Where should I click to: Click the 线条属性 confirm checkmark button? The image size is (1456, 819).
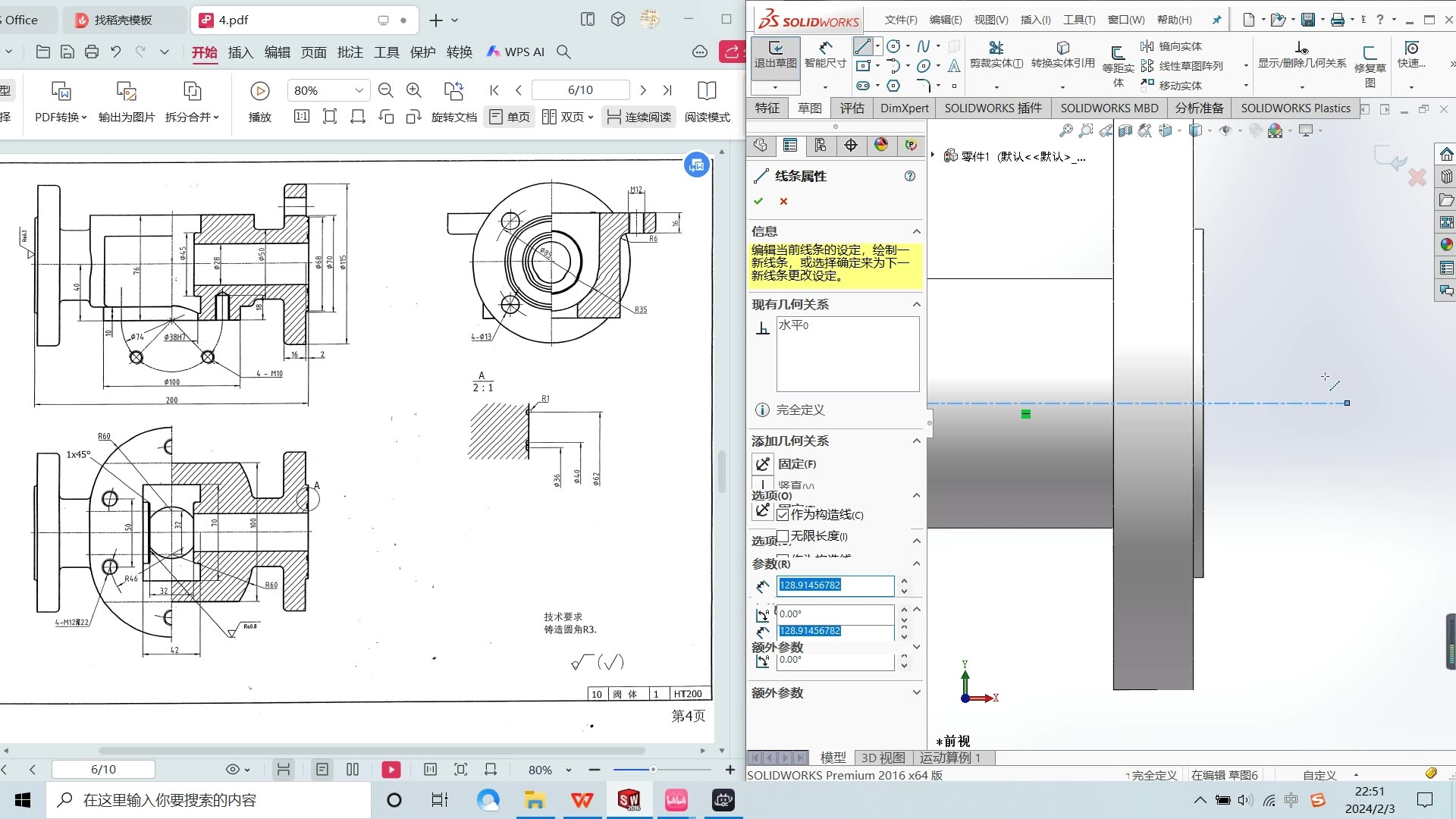pos(761,201)
